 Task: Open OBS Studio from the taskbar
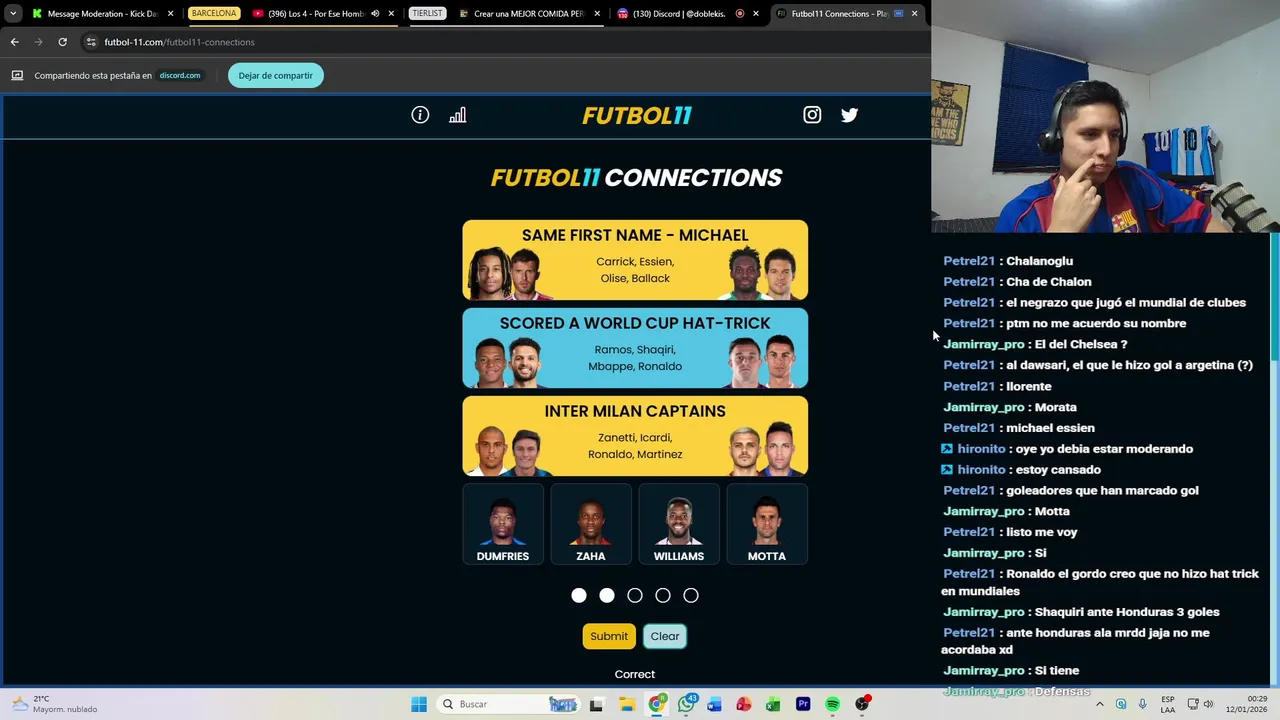click(862, 704)
